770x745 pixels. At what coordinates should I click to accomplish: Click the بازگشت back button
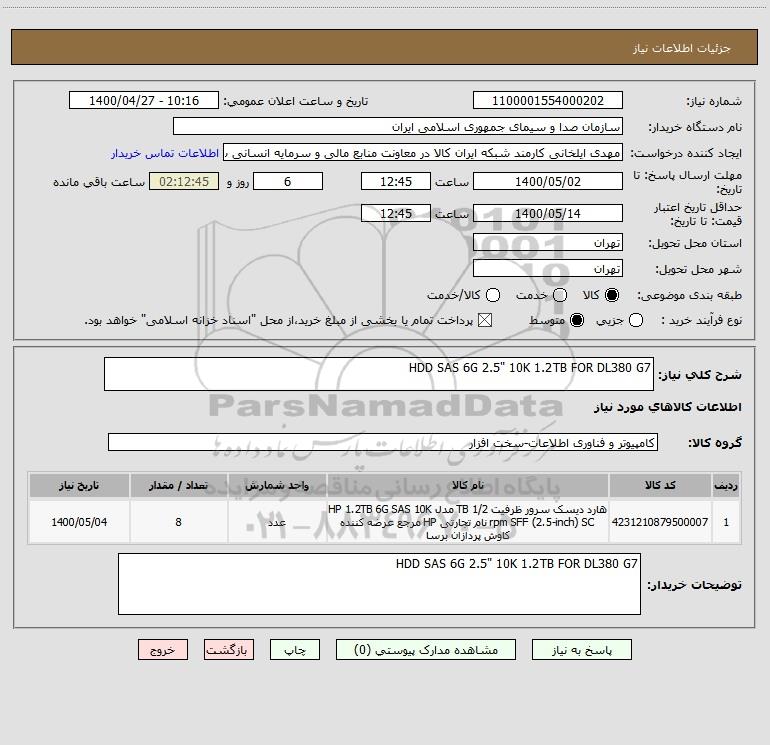pyautogui.click(x=229, y=650)
